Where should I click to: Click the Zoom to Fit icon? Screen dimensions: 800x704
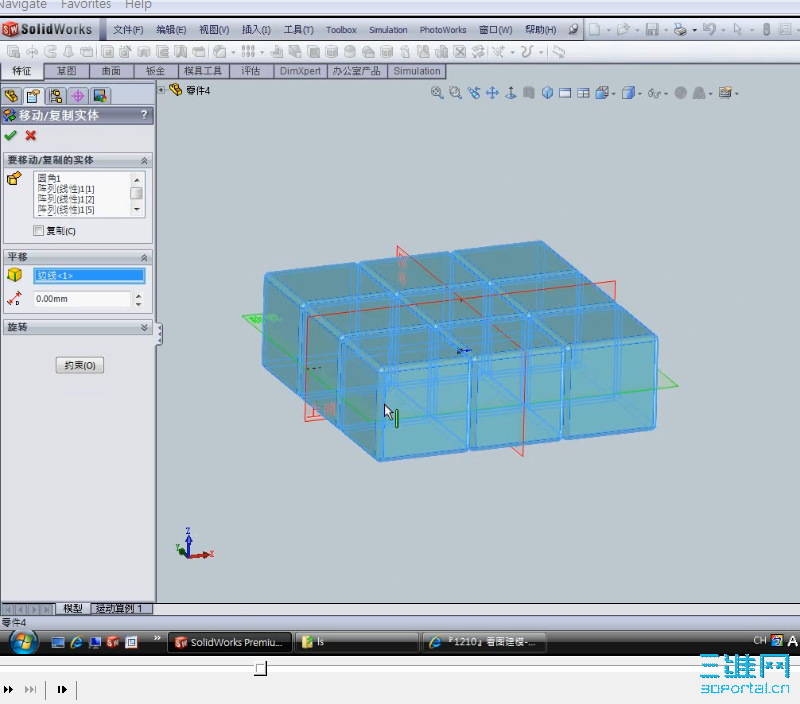437,93
